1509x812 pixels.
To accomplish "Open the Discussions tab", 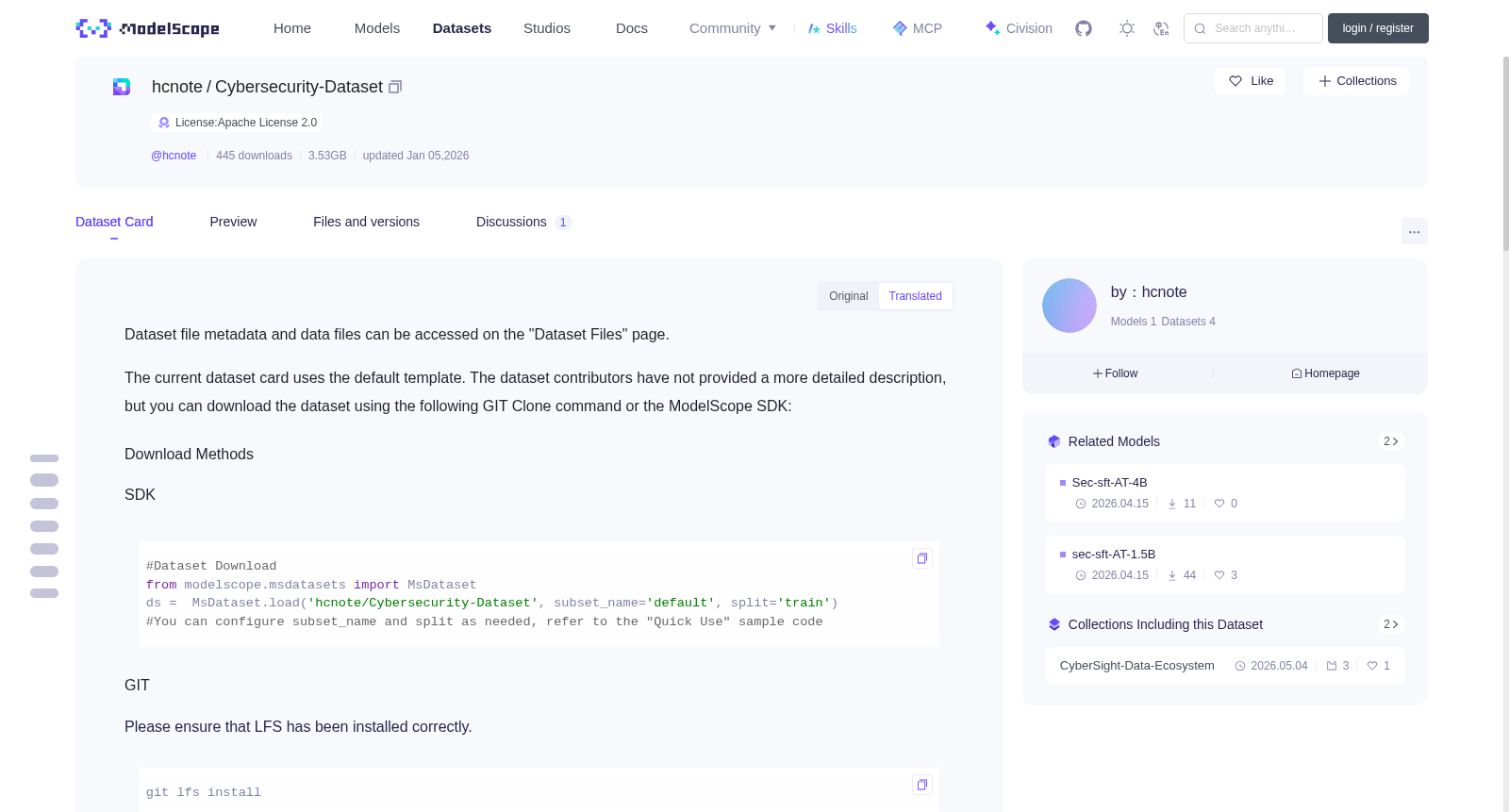I will pyautogui.click(x=523, y=222).
